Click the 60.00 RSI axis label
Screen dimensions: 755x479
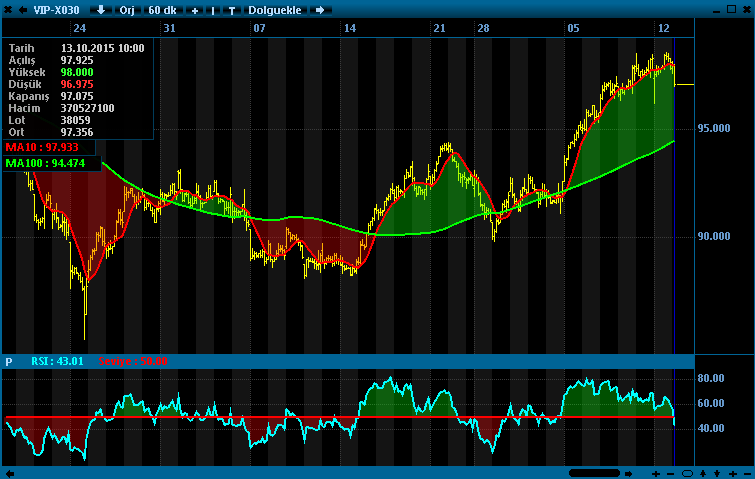tap(711, 403)
